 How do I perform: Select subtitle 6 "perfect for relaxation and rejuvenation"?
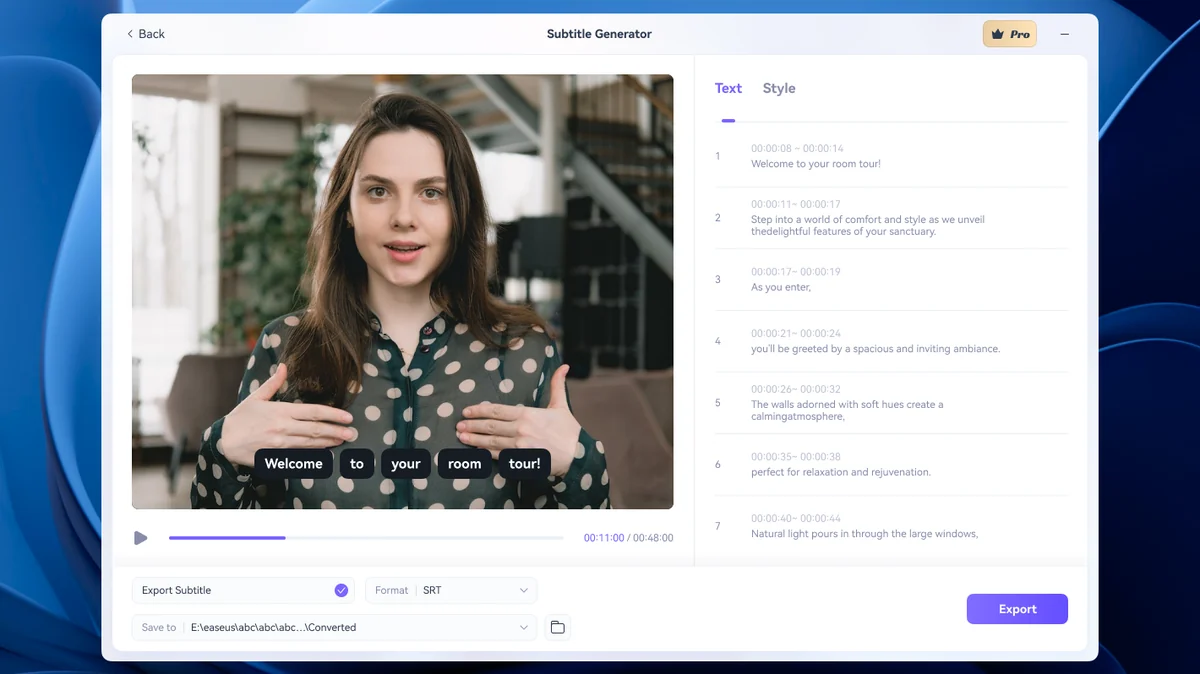(x=841, y=472)
